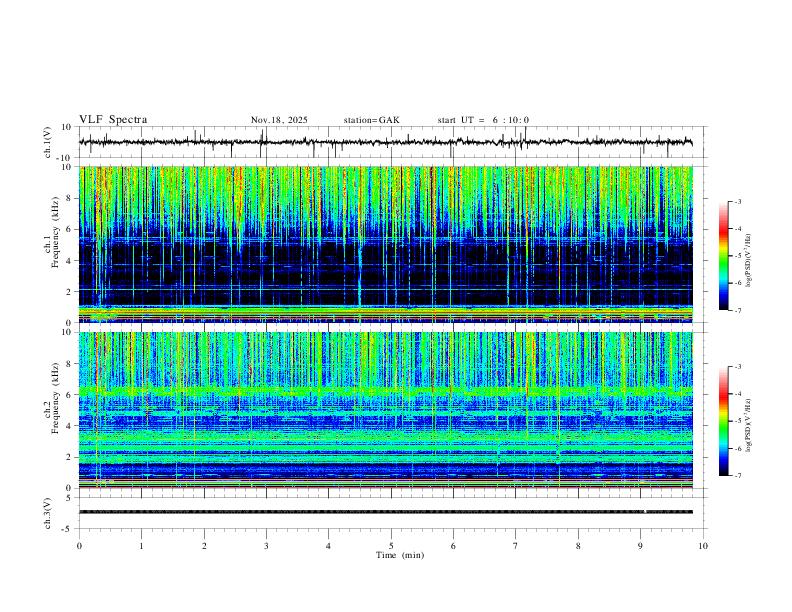Image resolution: width=792 pixels, height=612 pixels.
Task: Click the 'station=GAK' header text
Action: [x=372, y=120]
